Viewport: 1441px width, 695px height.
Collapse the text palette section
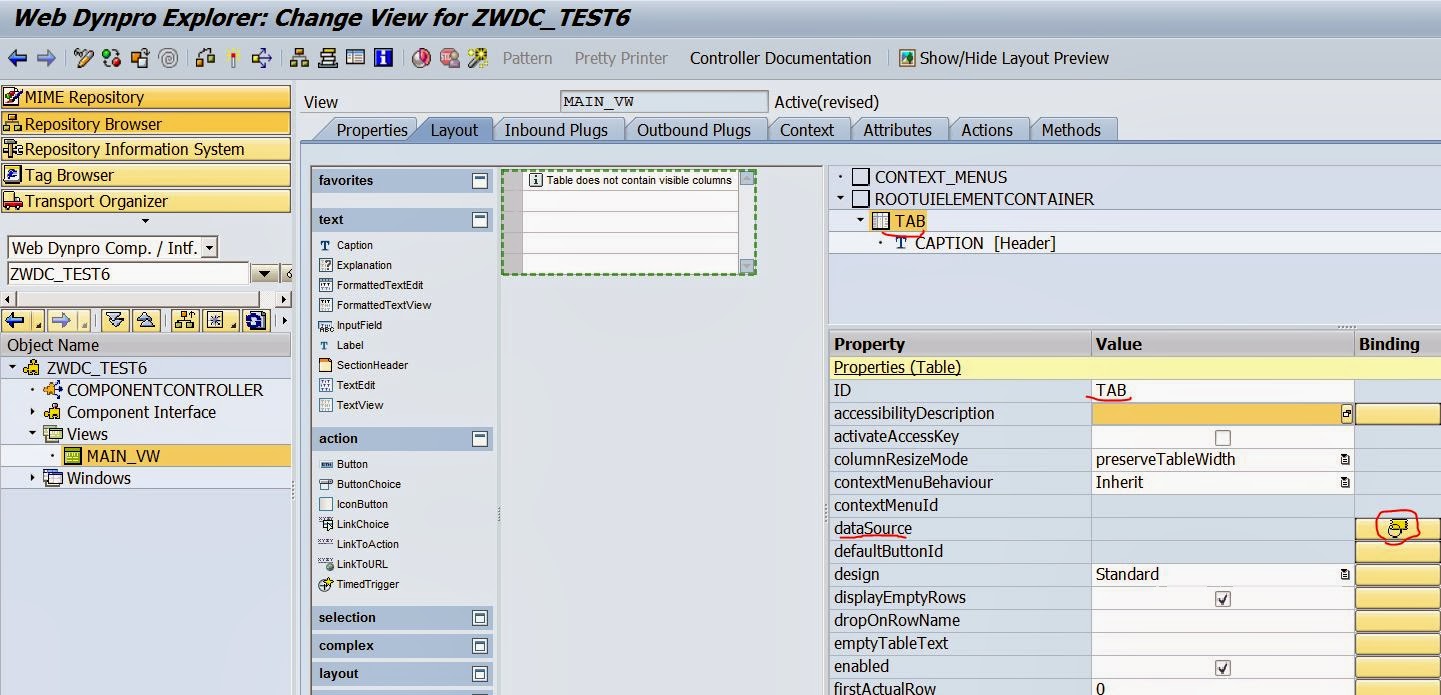pos(480,220)
